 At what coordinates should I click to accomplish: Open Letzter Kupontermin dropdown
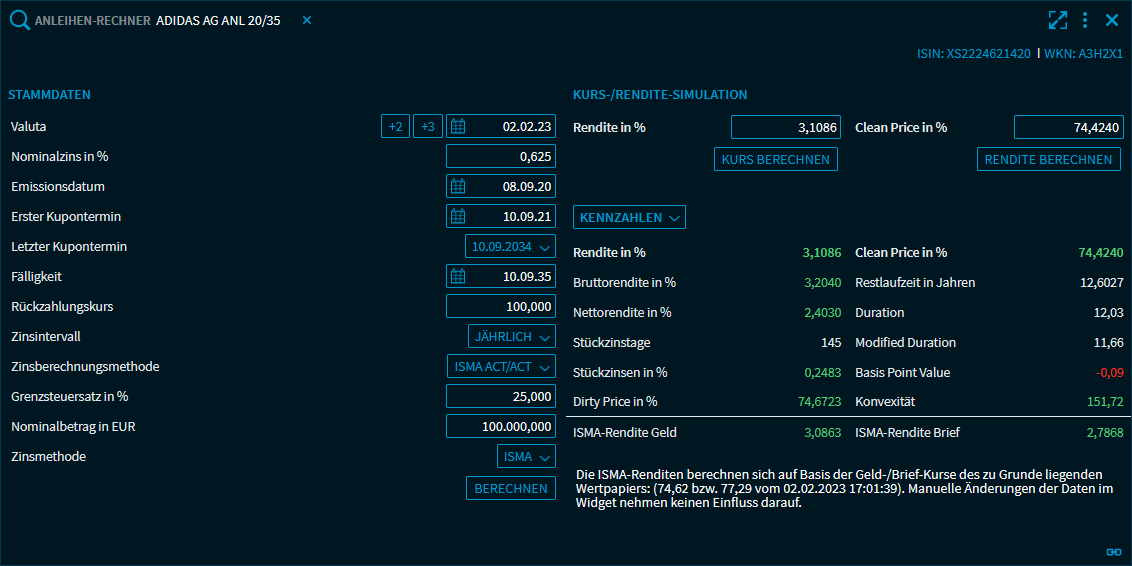(x=510, y=246)
